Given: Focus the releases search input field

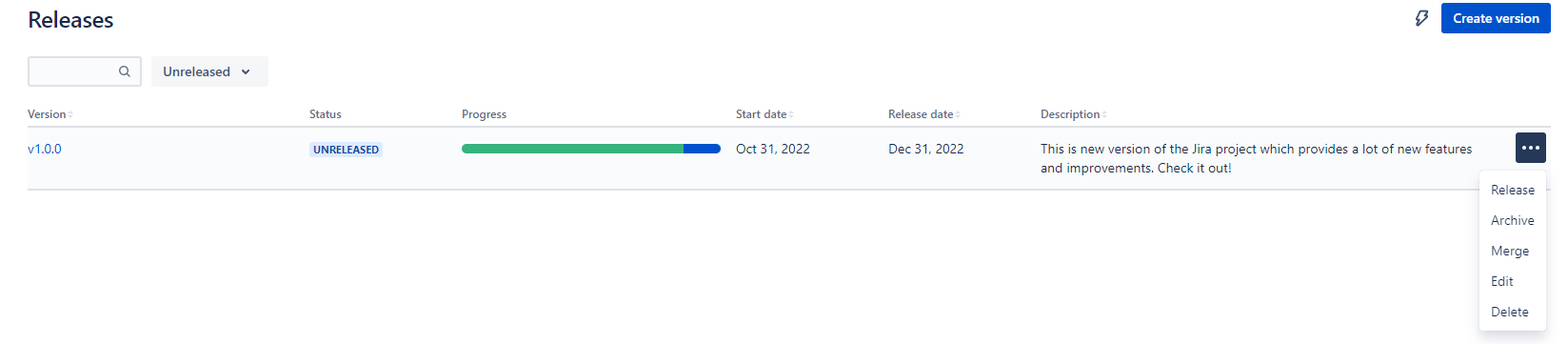Looking at the screenshot, I should [x=85, y=71].
